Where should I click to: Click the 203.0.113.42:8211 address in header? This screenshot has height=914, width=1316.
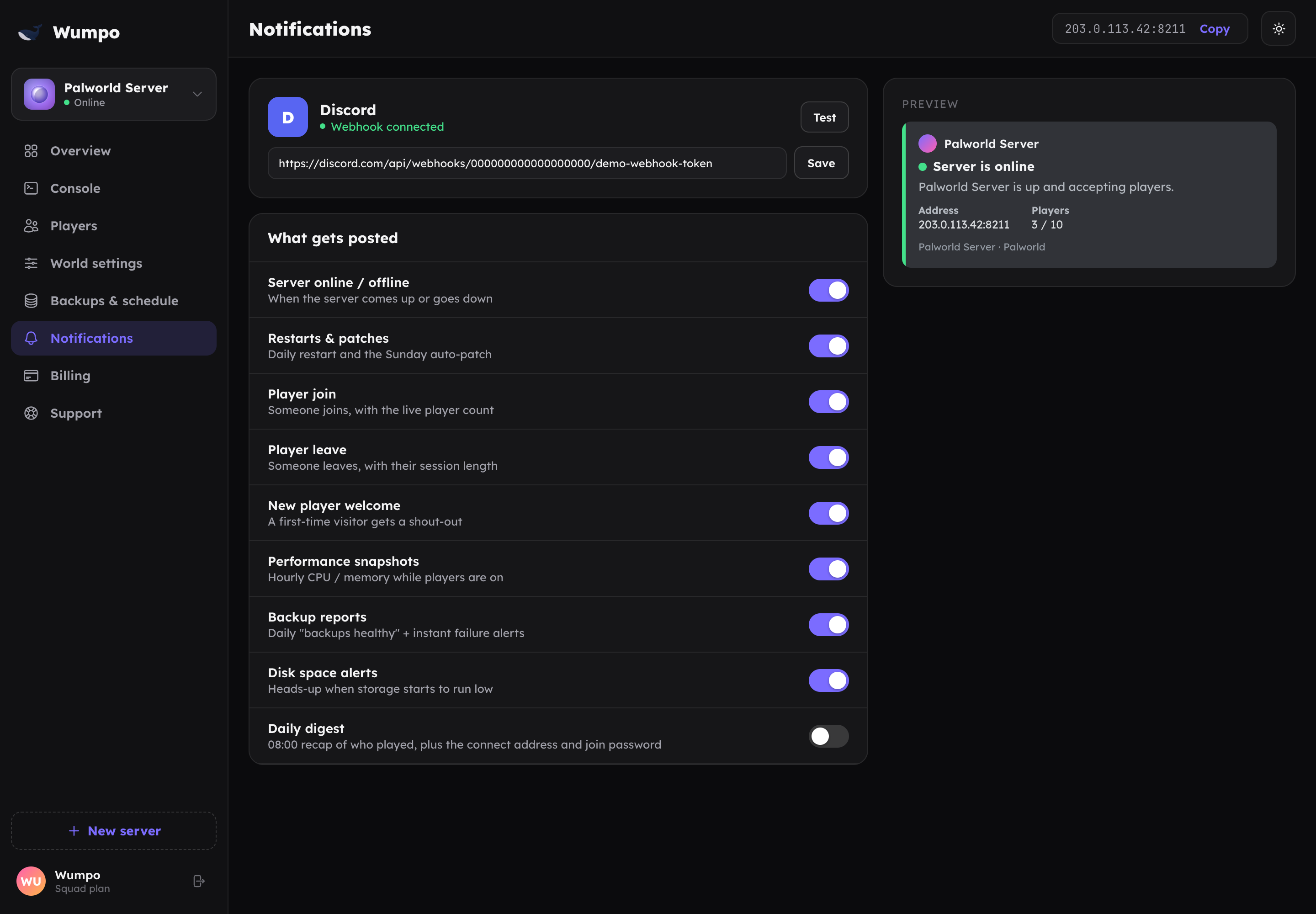[x=1125, y=29]
